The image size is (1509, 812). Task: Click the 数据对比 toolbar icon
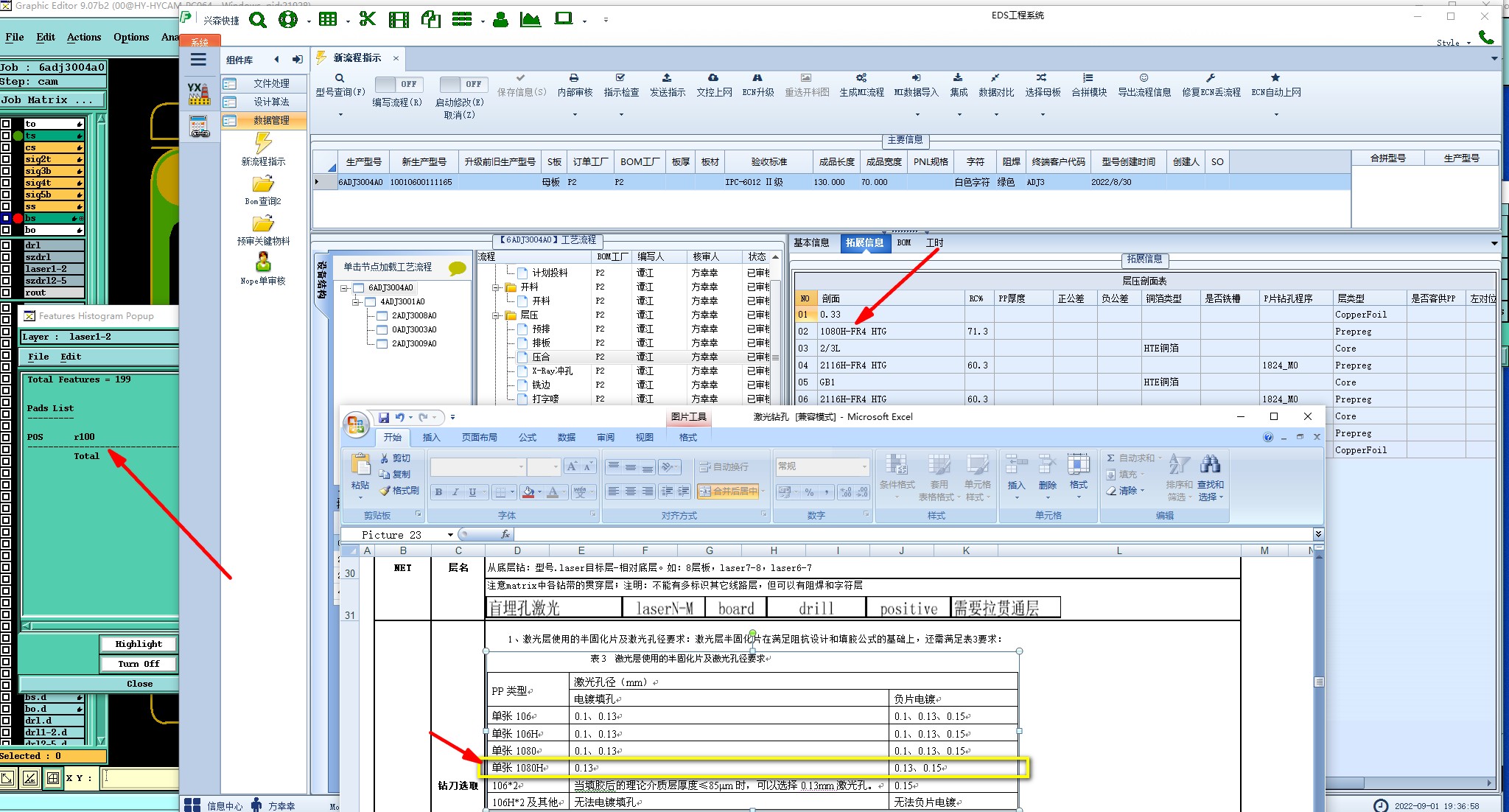pos(995,78)
